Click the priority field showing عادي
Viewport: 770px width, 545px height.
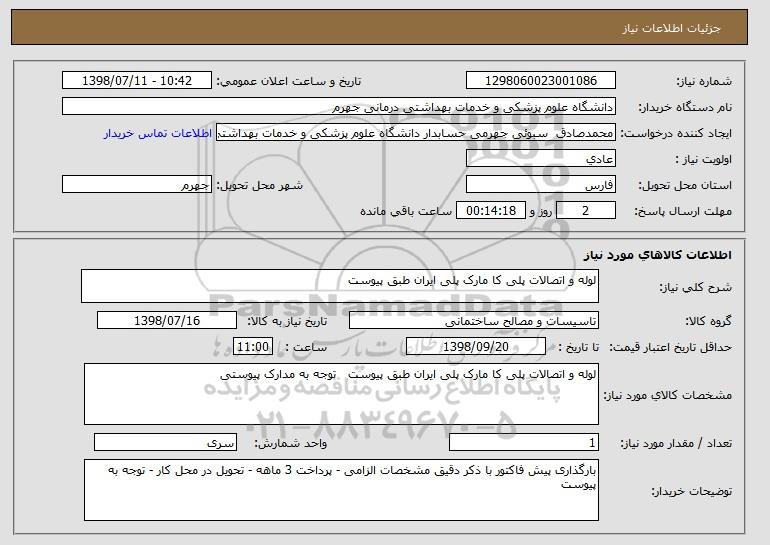click(x=541, y=159)
